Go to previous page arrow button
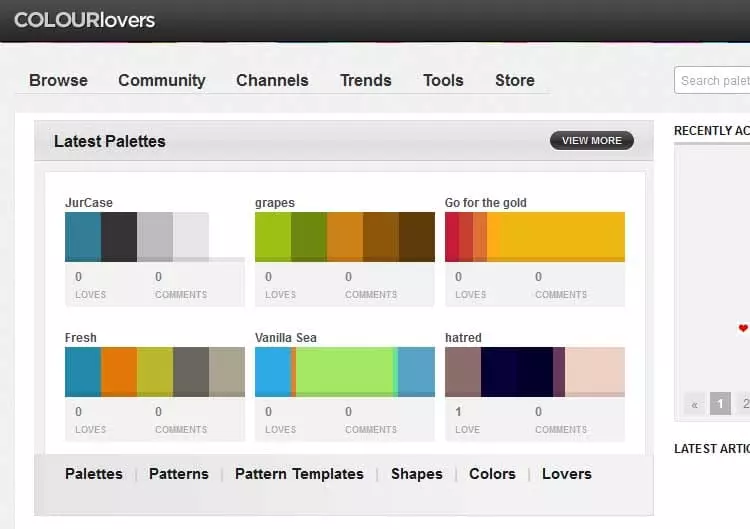The width and height of the screenshot is (750, 529). point(694,404)
